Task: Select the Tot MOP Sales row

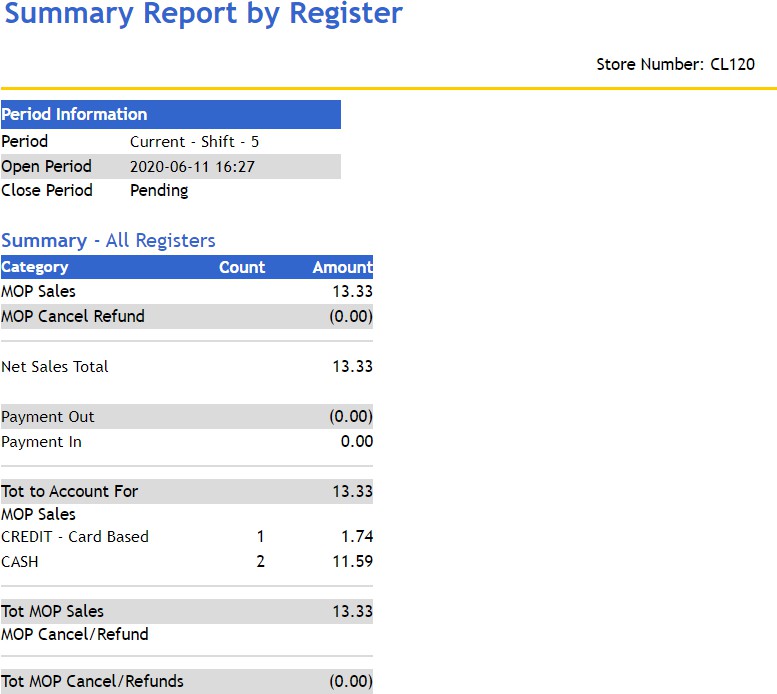Action: (187, 611)
